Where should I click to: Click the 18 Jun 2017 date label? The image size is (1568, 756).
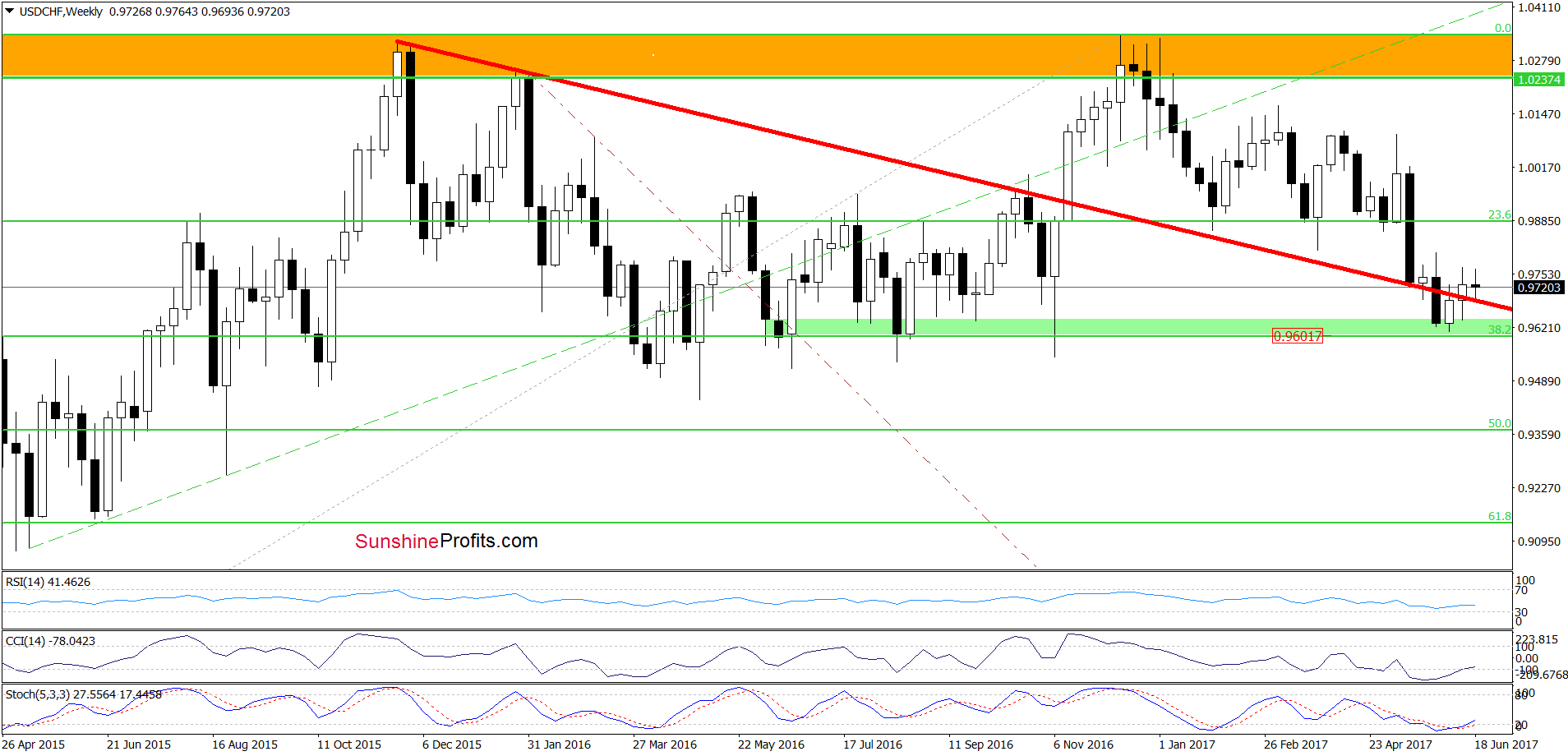tap(1506, 744)
